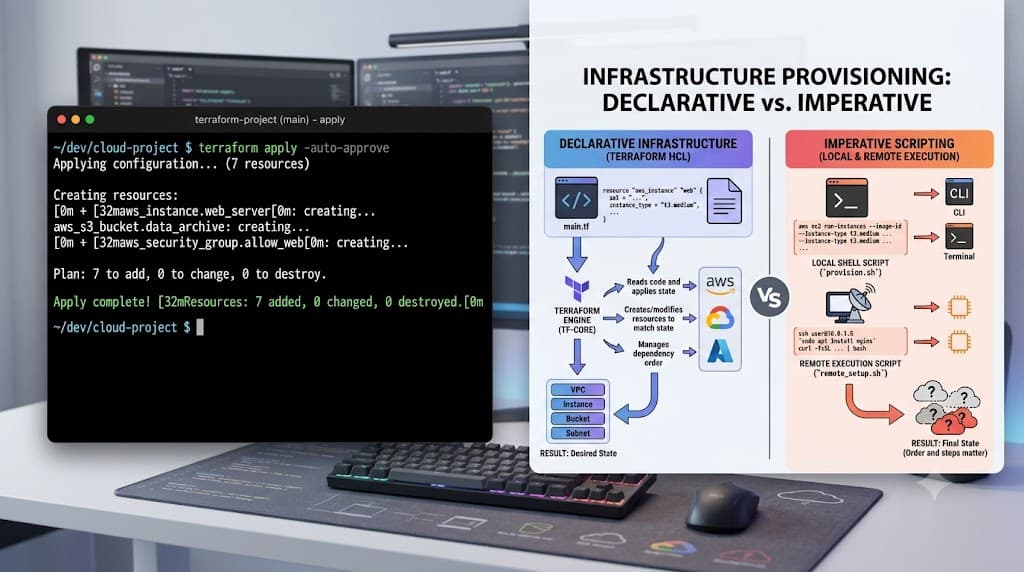Image resolution: width=1024 pixels, height=572 pixels.
Task: Maximize the terminal with the green button
Action: click(90, 119)
